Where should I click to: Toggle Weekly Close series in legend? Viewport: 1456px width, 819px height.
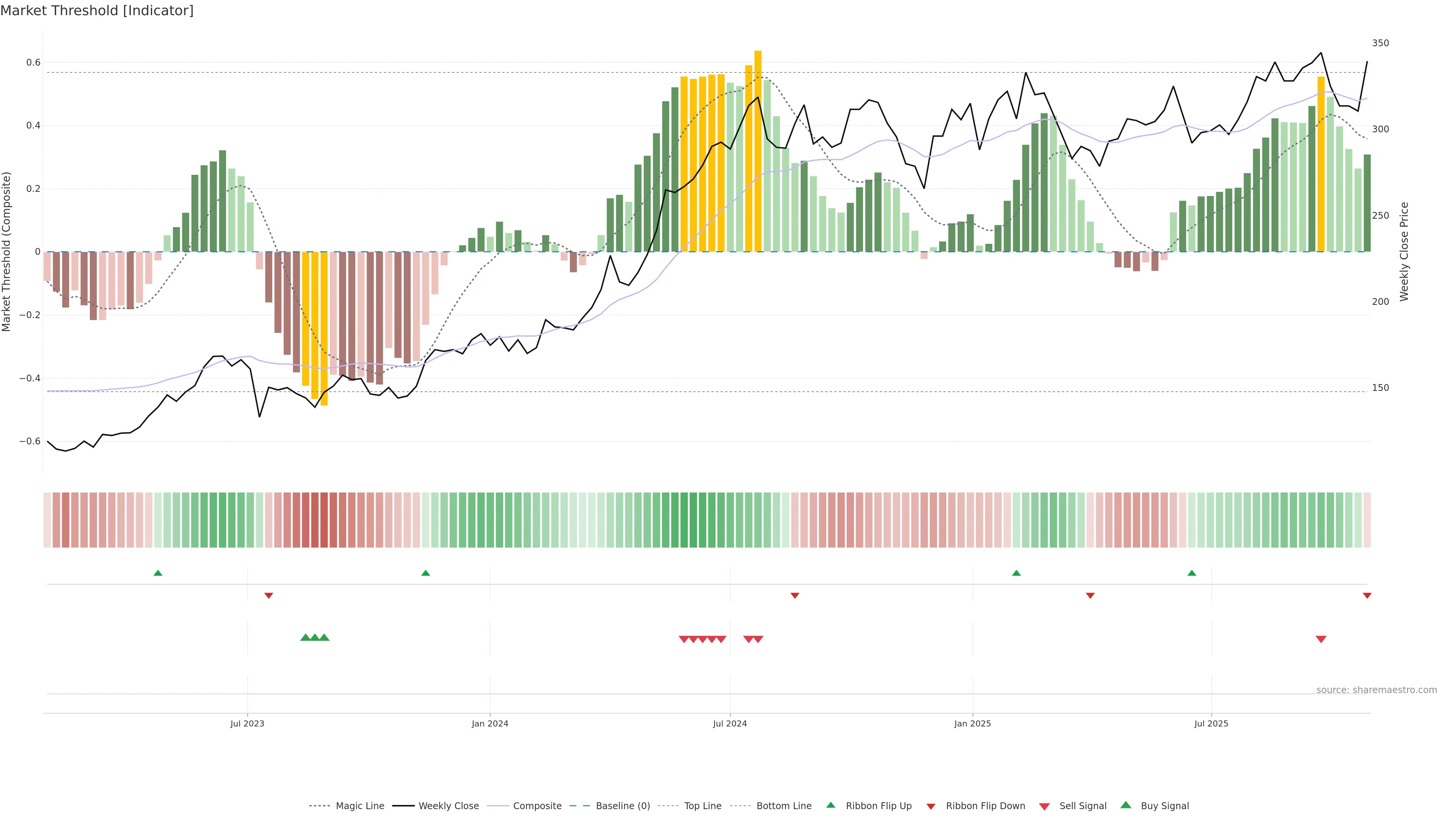pyautogui.click(x=448, y=806)
